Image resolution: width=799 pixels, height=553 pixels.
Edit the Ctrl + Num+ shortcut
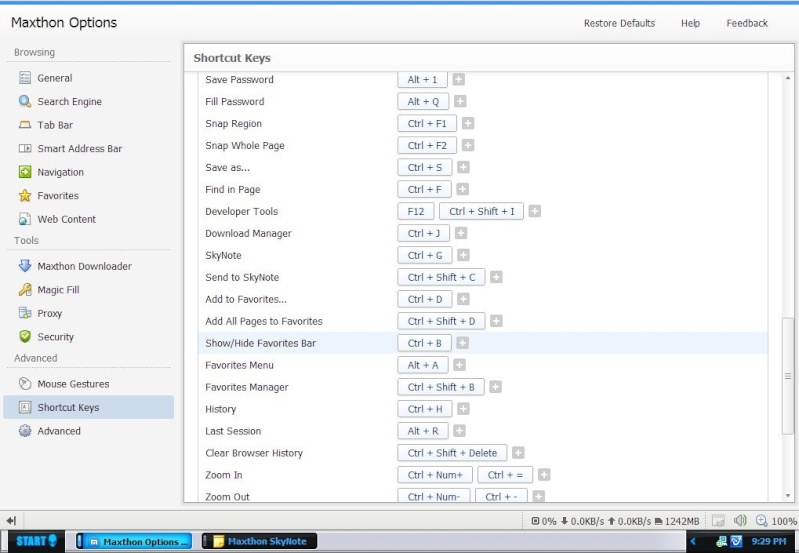tap(435, 475)
